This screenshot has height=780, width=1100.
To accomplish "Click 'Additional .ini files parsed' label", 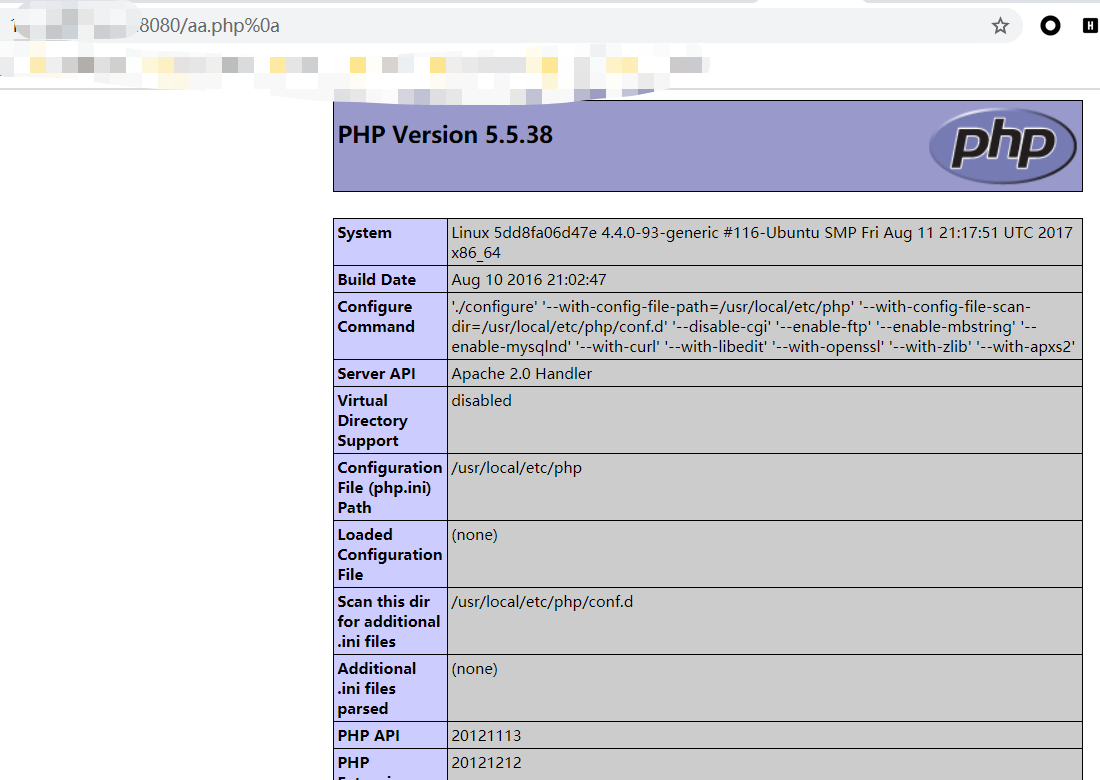I will coord(377,689).
